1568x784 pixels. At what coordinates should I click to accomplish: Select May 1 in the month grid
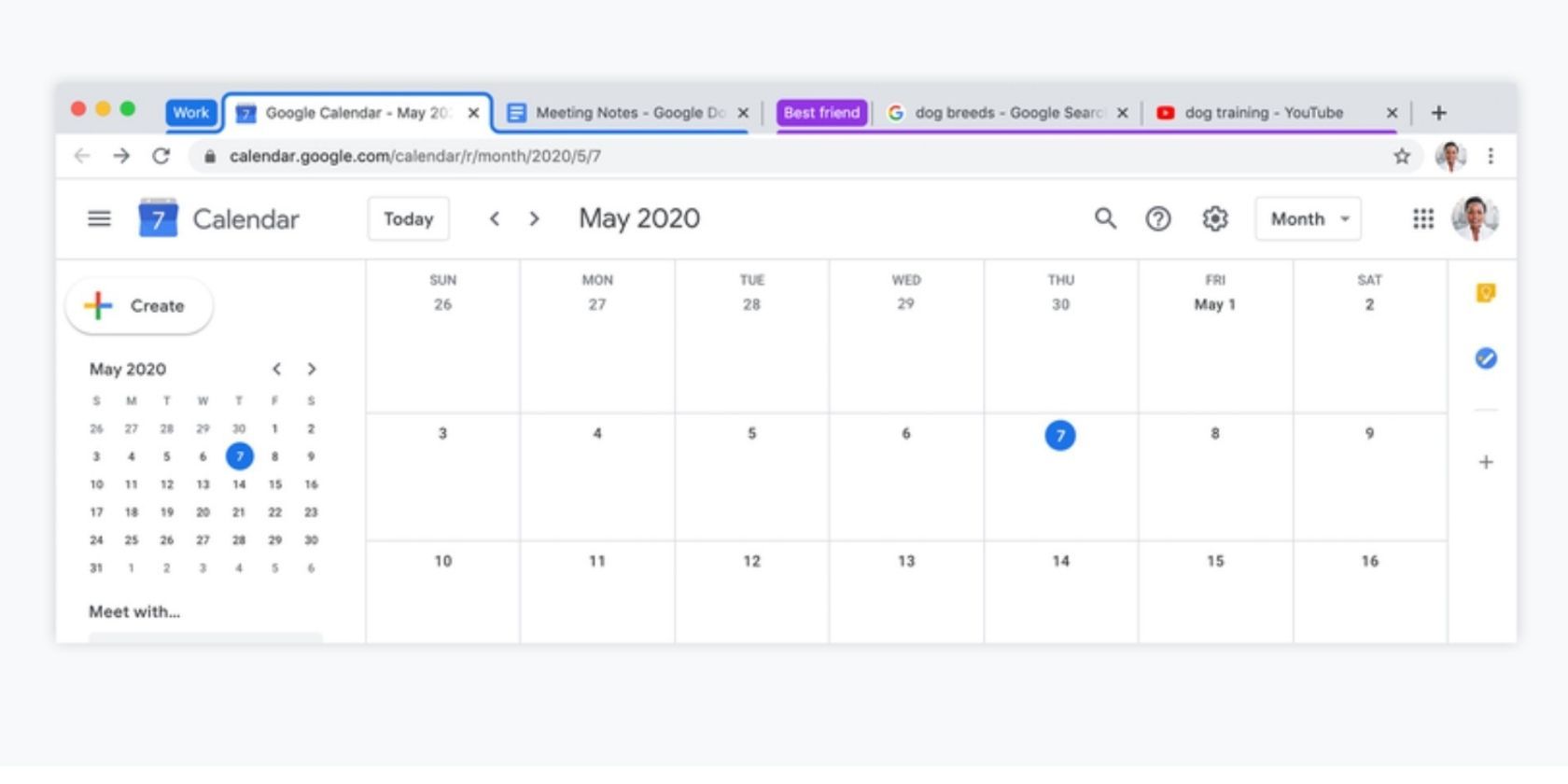point(1214,304)
